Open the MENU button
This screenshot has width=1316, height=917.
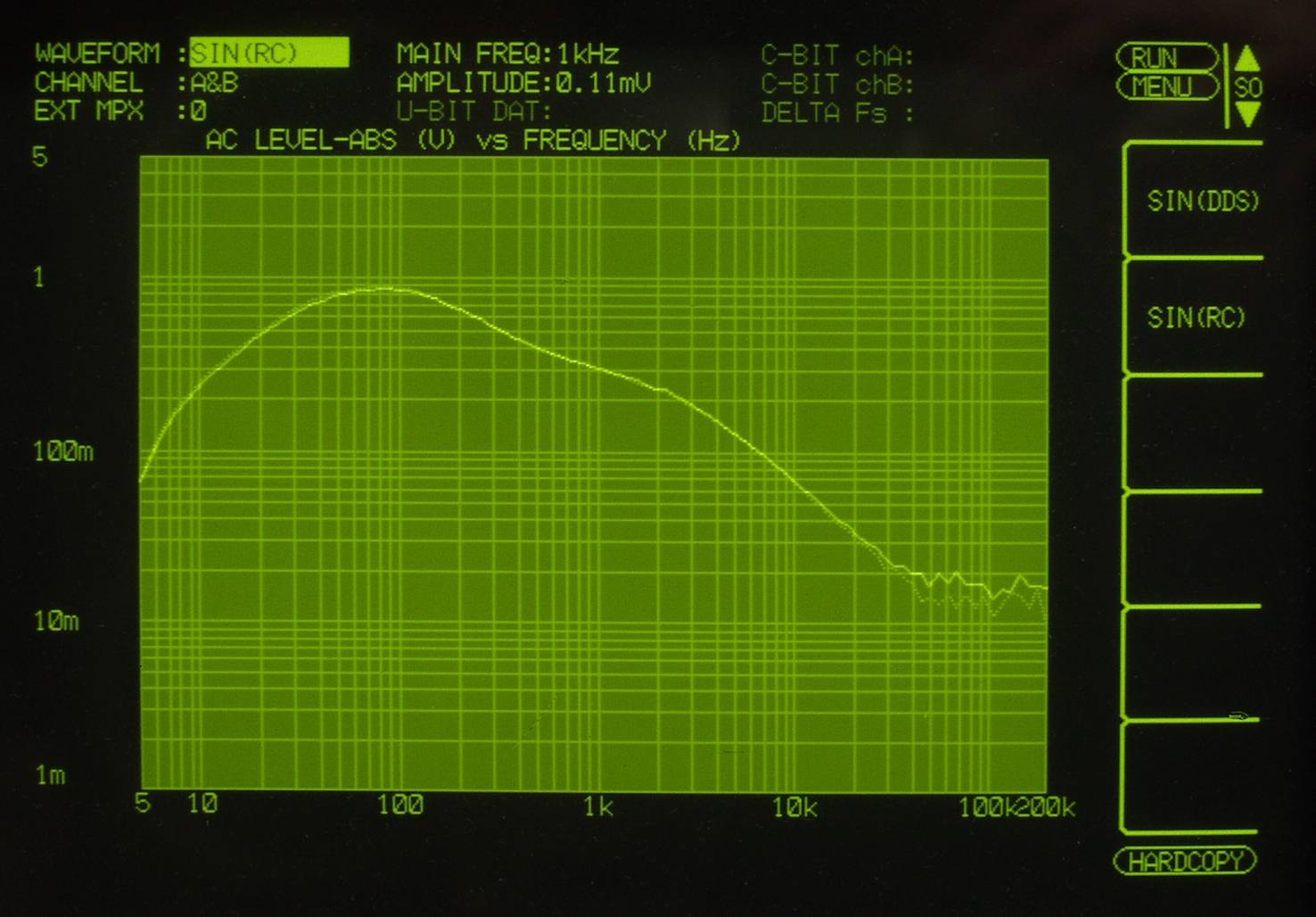click(x=1165, y=87)
